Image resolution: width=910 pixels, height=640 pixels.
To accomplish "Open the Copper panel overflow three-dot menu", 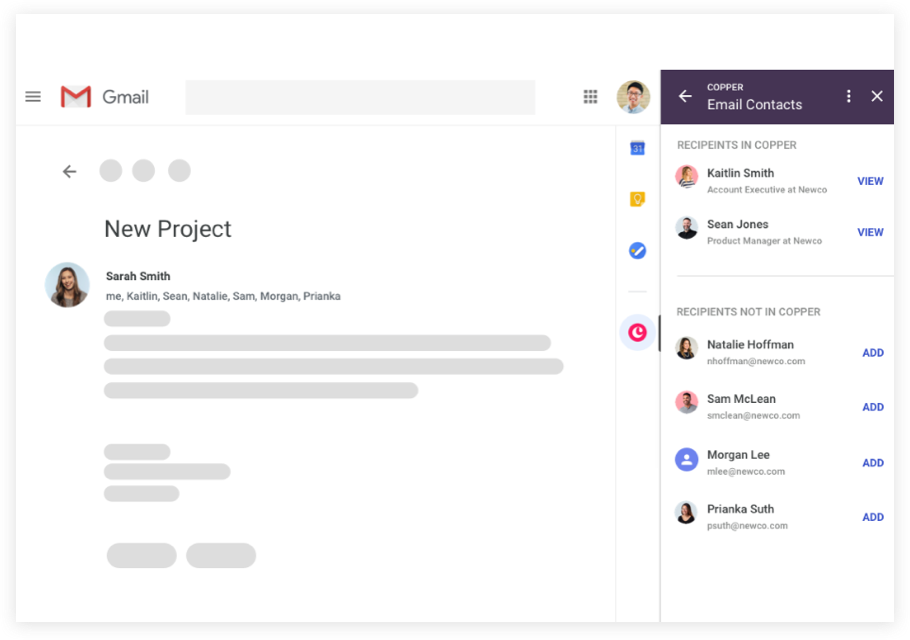I will point(848,96).
